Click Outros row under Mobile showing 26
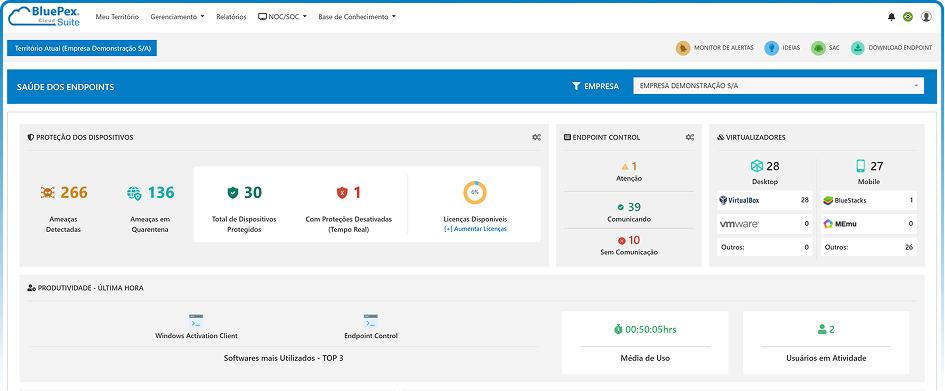The image size is (945, 391). (868, 248)
